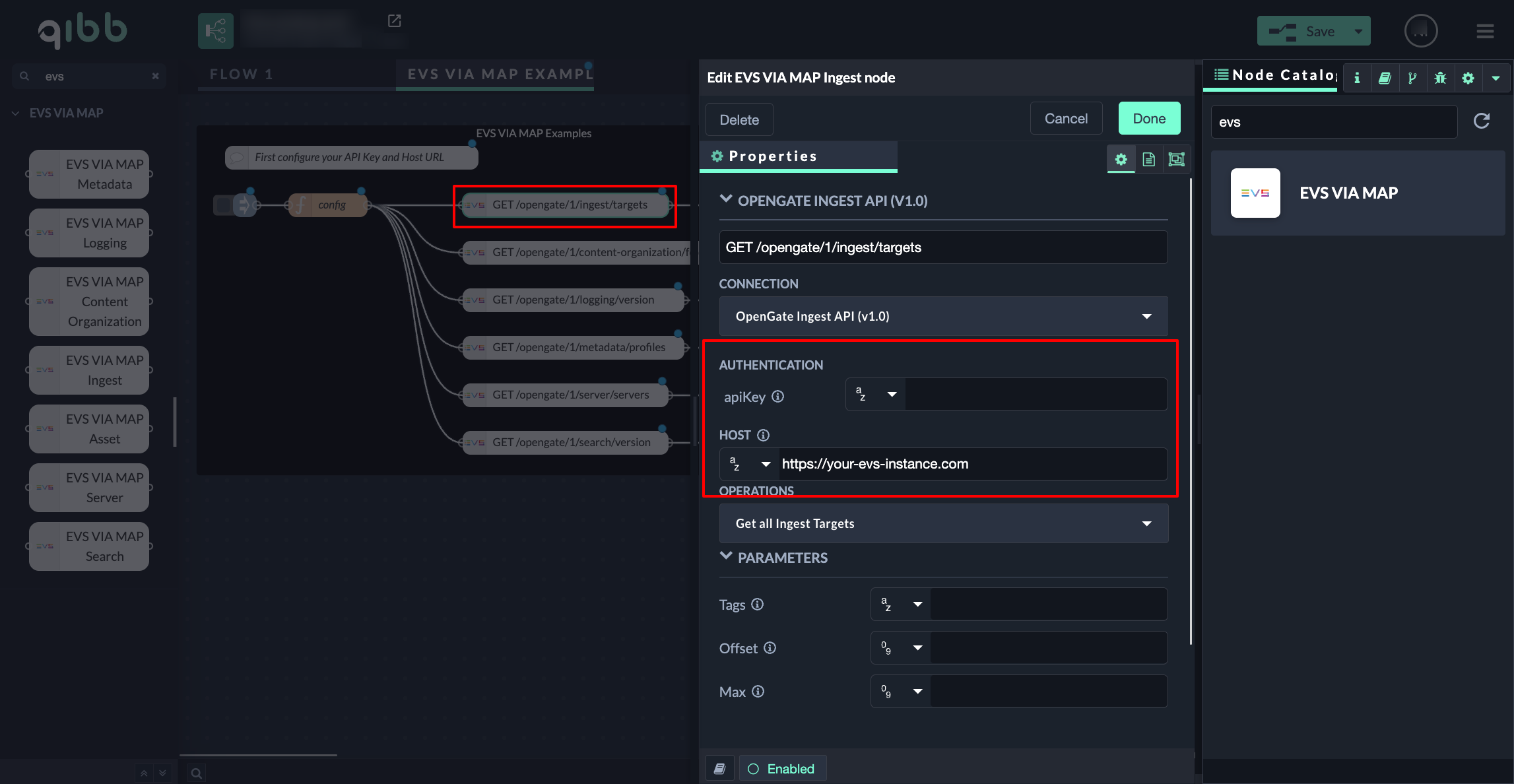
Task: Open the Operations Get all Ingest Targets dropdown
Action: [x=943, y=523]
